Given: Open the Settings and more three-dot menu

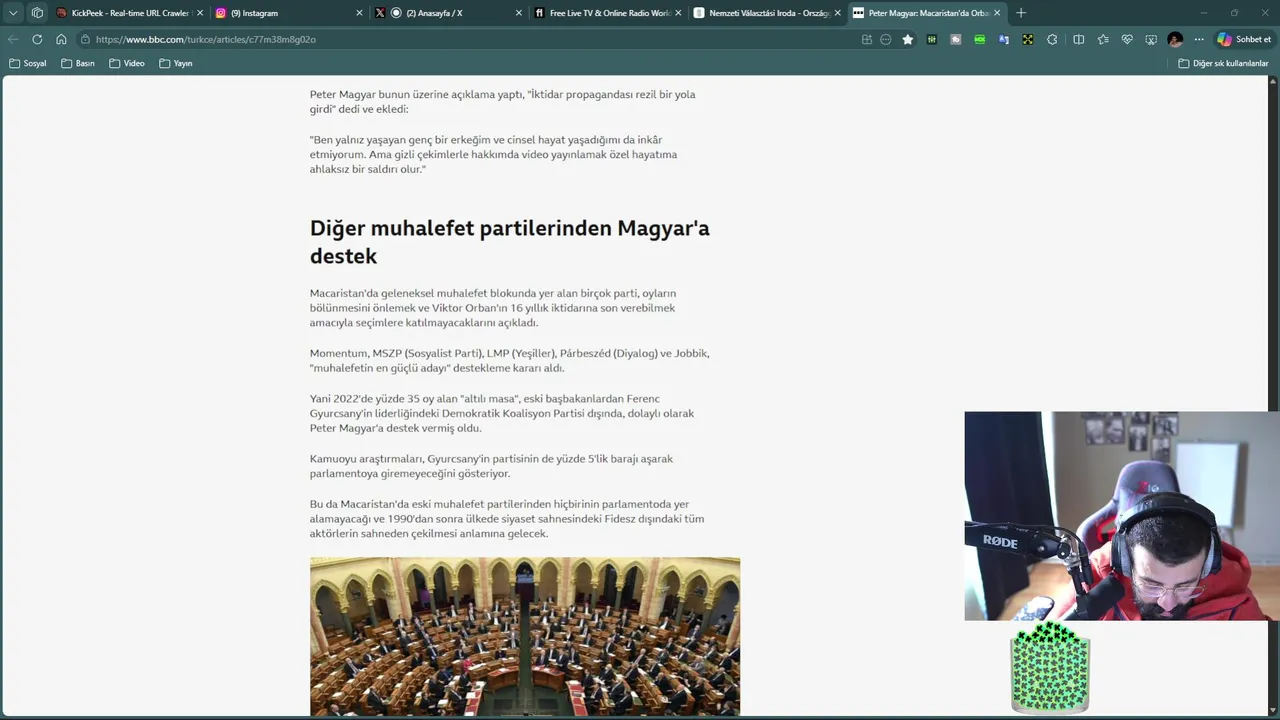Looking at the screenshot, I should [1199, 39].
